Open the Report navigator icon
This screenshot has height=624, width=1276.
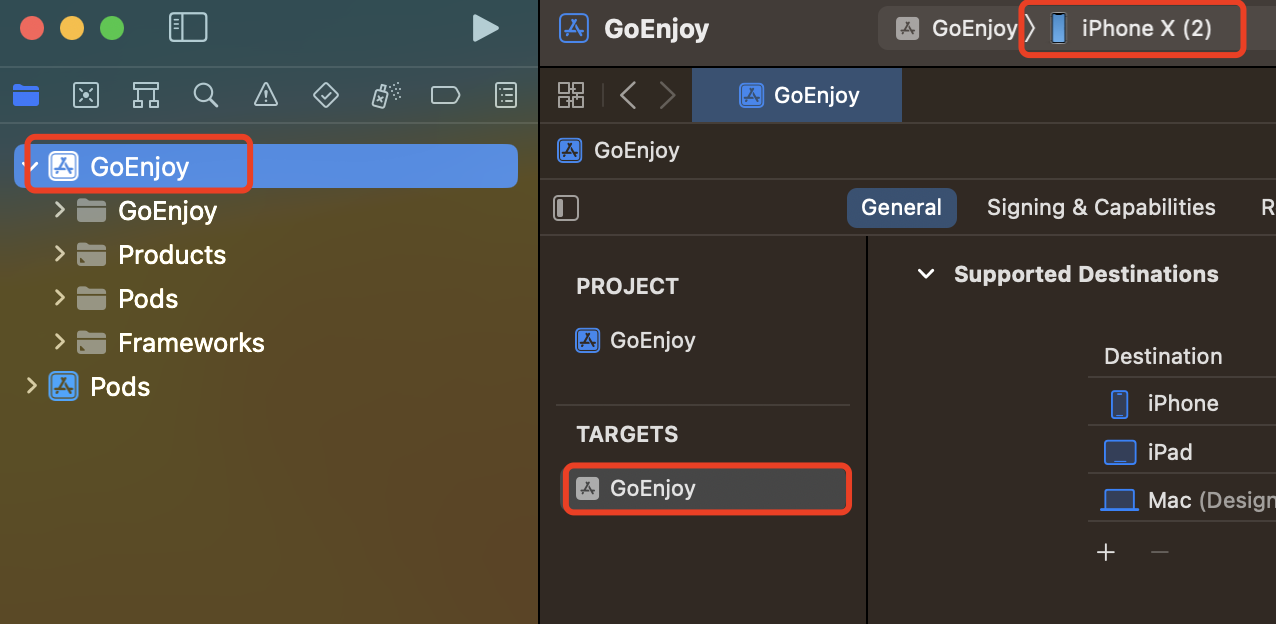click(x=507, y=95)
